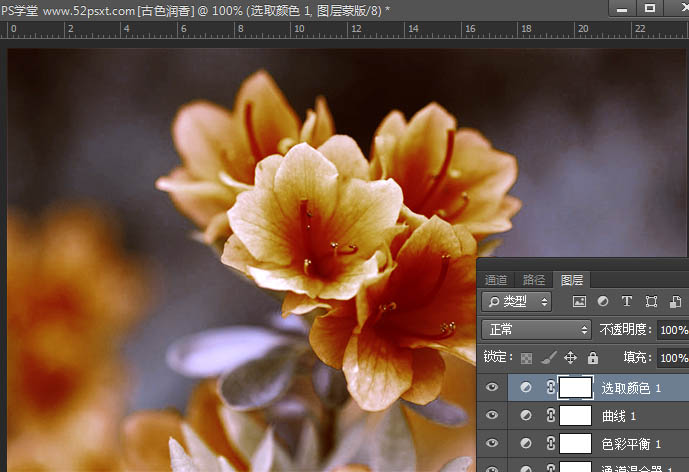Hide the 色彩平衡 1 layer
689x472 pixels.
click(x=492, y=443)
